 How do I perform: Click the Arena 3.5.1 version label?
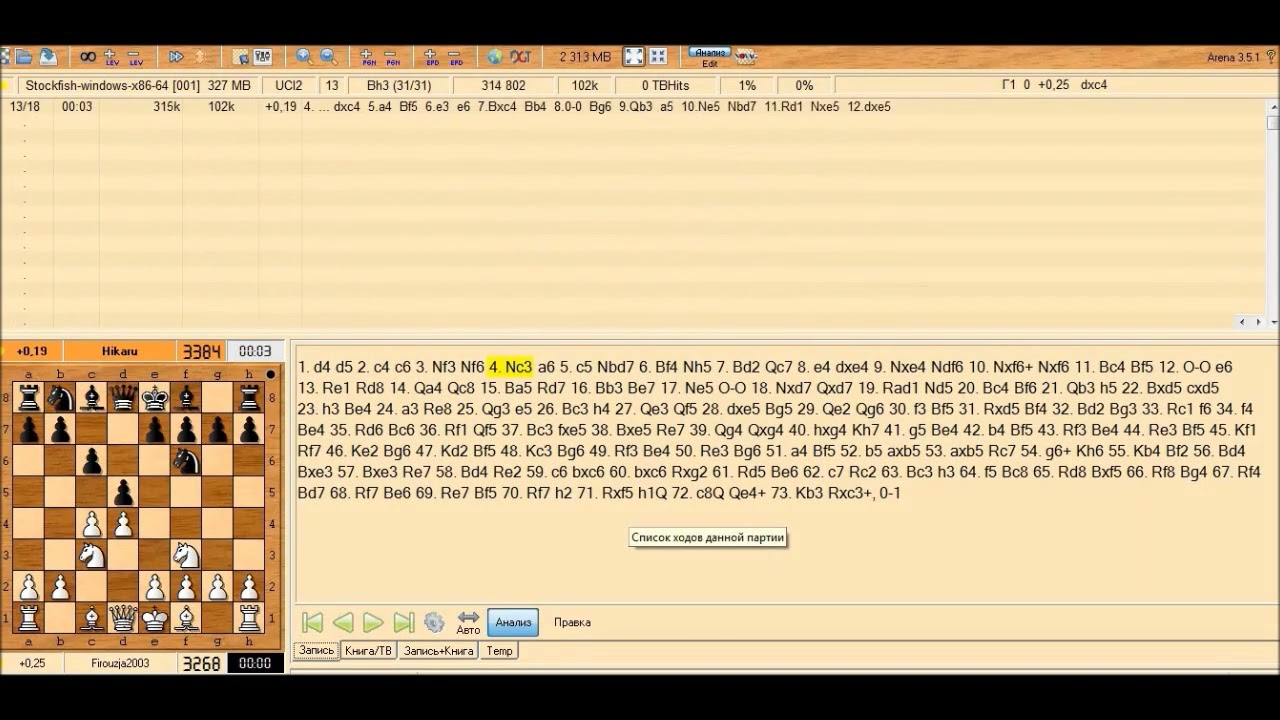coord(1232,57)
